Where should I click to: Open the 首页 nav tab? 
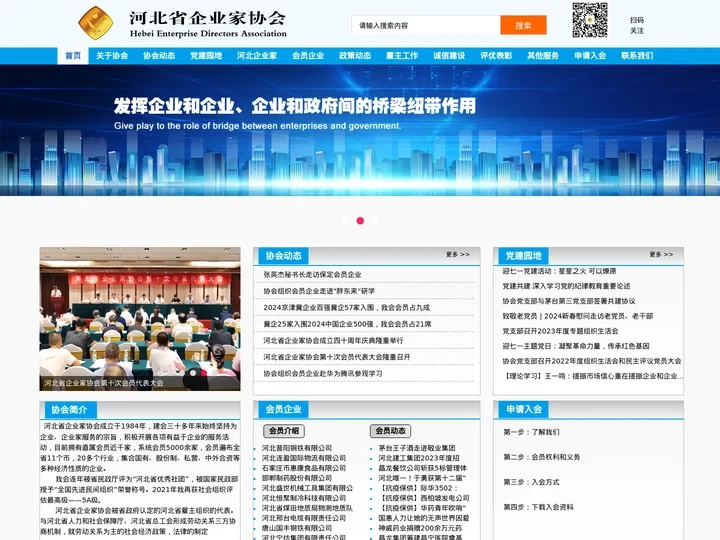(x=73, y=56)
